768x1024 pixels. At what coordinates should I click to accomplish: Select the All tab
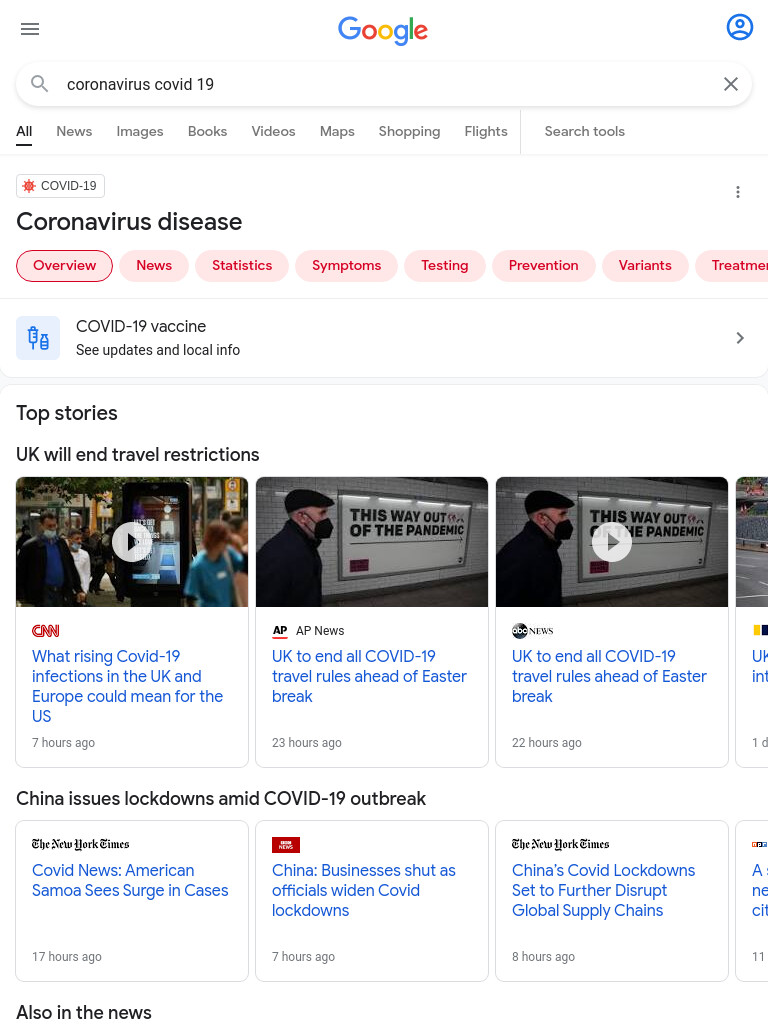pyautogui.click(x=24, y=131)
